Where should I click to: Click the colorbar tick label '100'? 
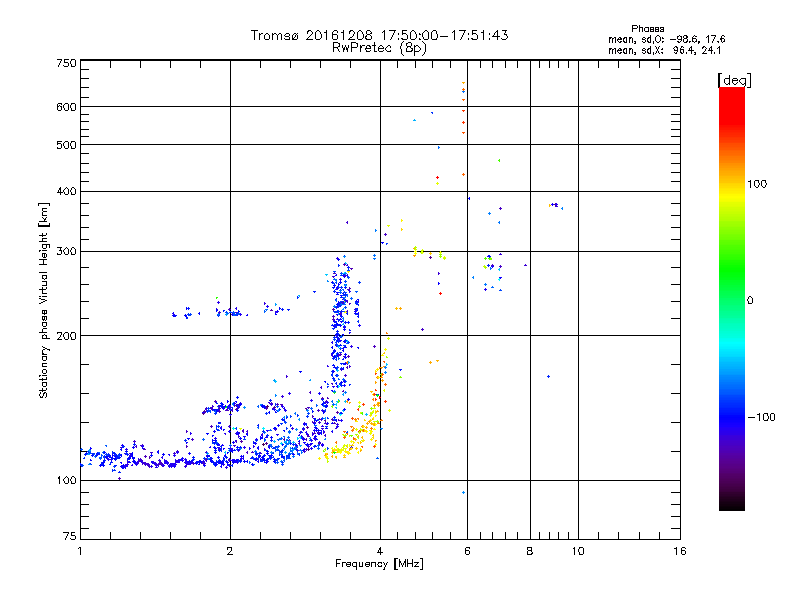[x=757, y=184]
